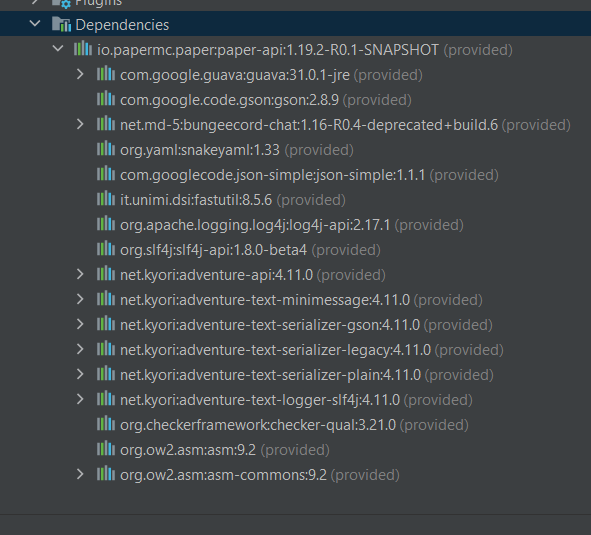Click the log4j-api library icon
Viewport: 591px width, 535px height.
click(106, 224)
